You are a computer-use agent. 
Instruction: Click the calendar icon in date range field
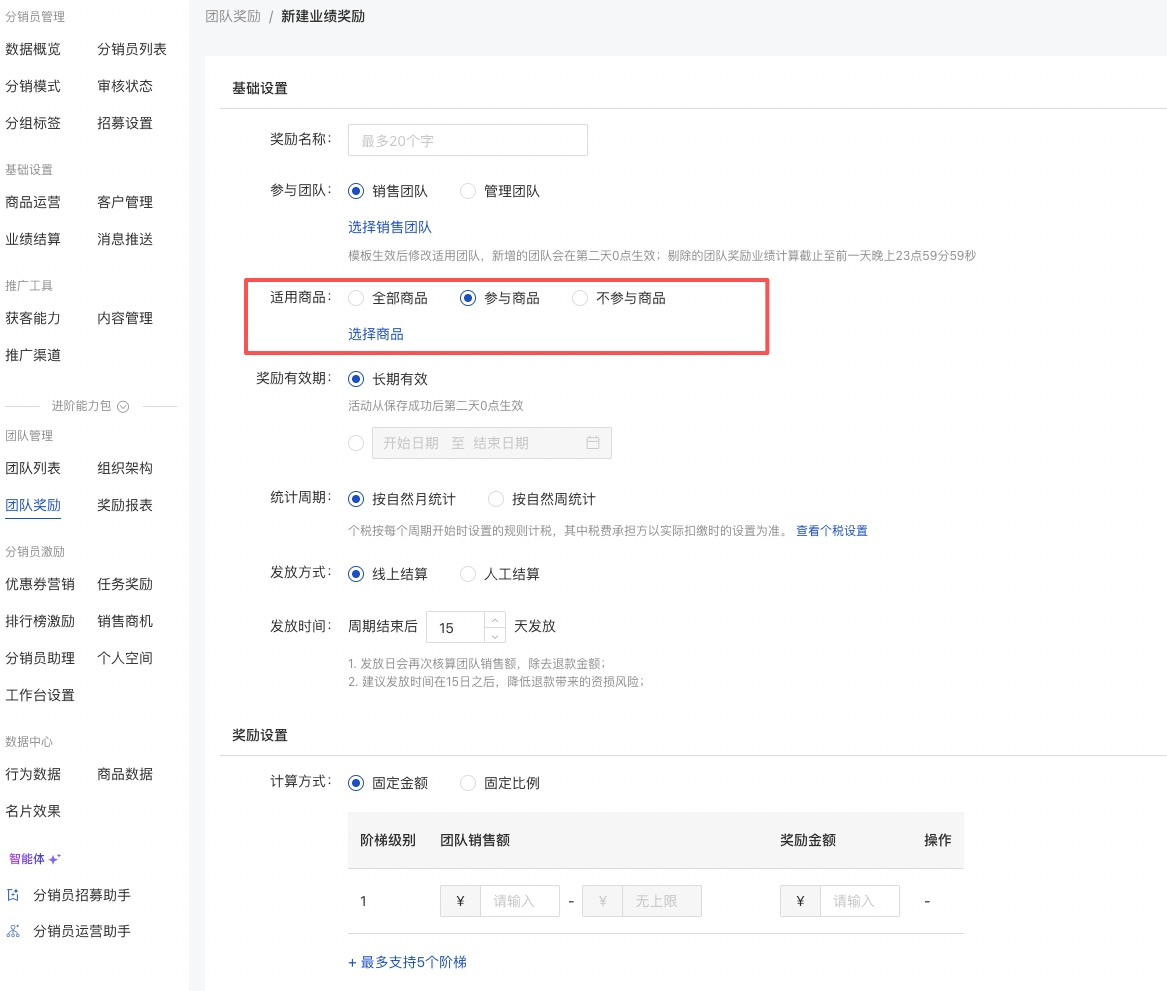(592, 443)
